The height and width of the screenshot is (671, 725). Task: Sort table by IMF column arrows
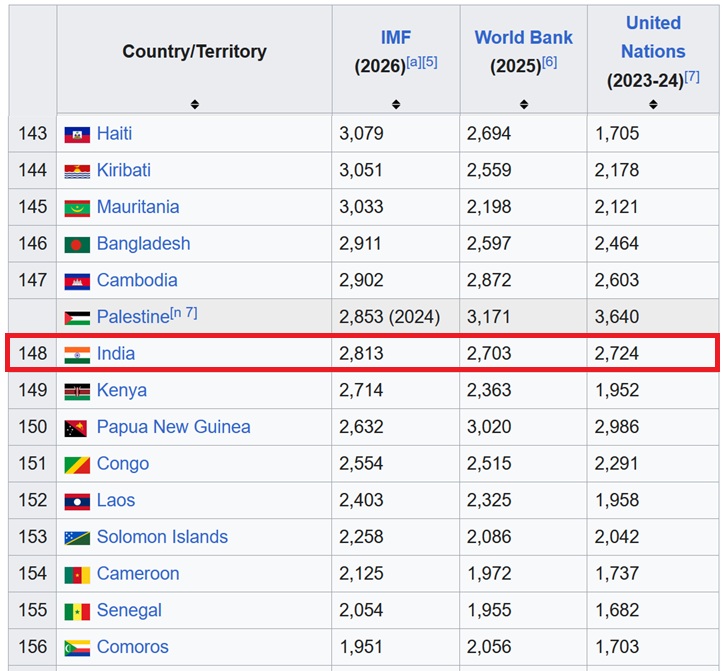point(396,104)
